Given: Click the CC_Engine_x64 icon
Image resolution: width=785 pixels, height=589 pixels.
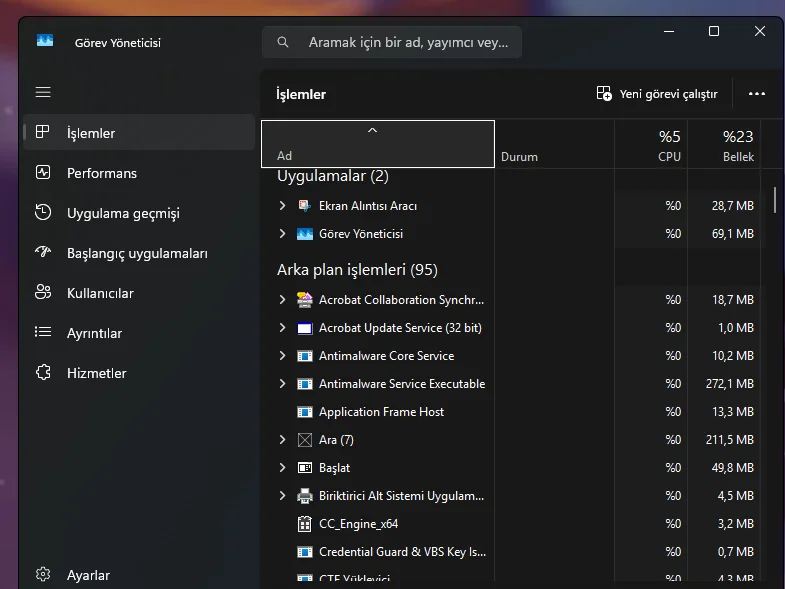Looking at the screenshot, I should 304,524.
